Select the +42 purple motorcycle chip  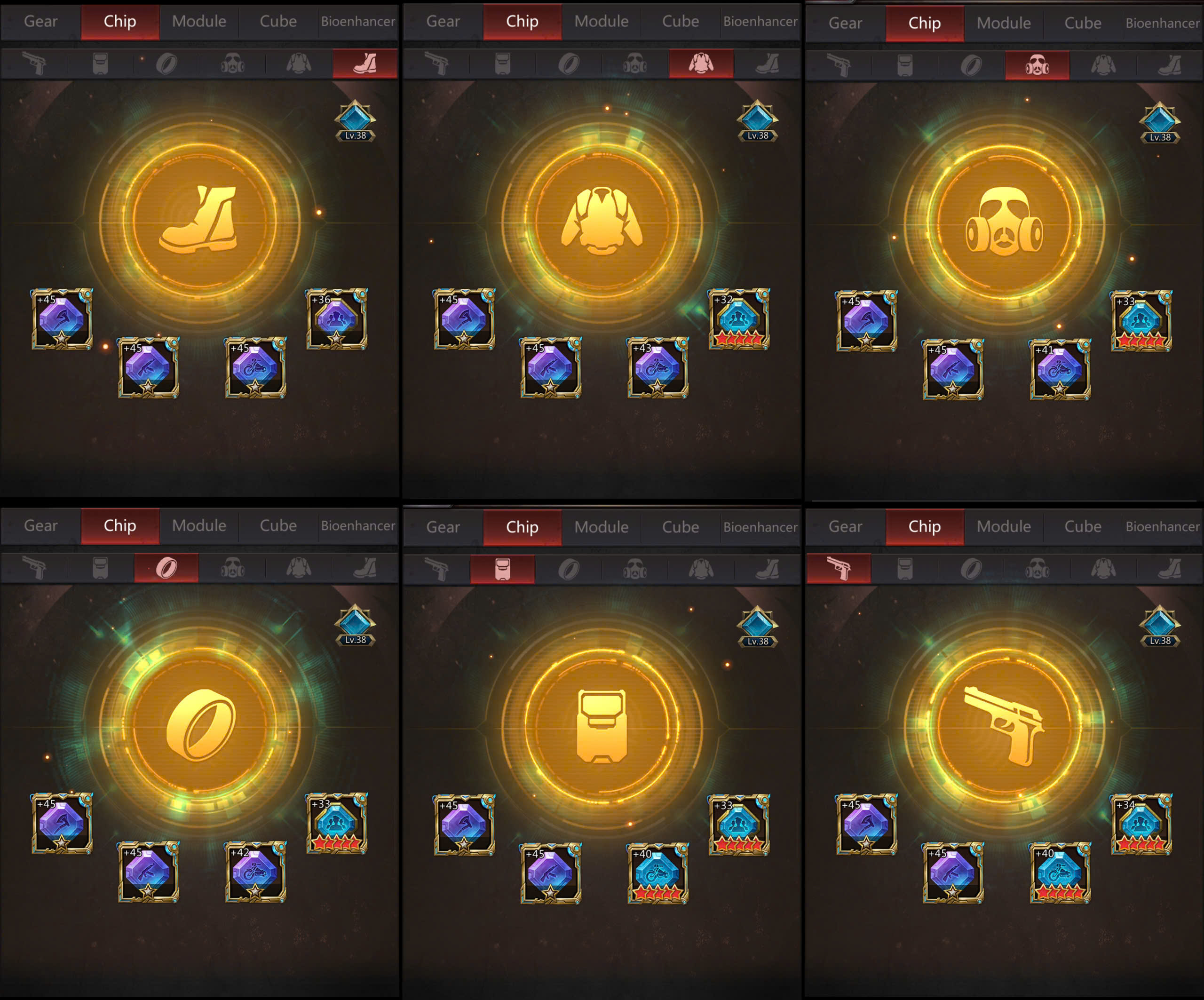click(x=256, y=872)
